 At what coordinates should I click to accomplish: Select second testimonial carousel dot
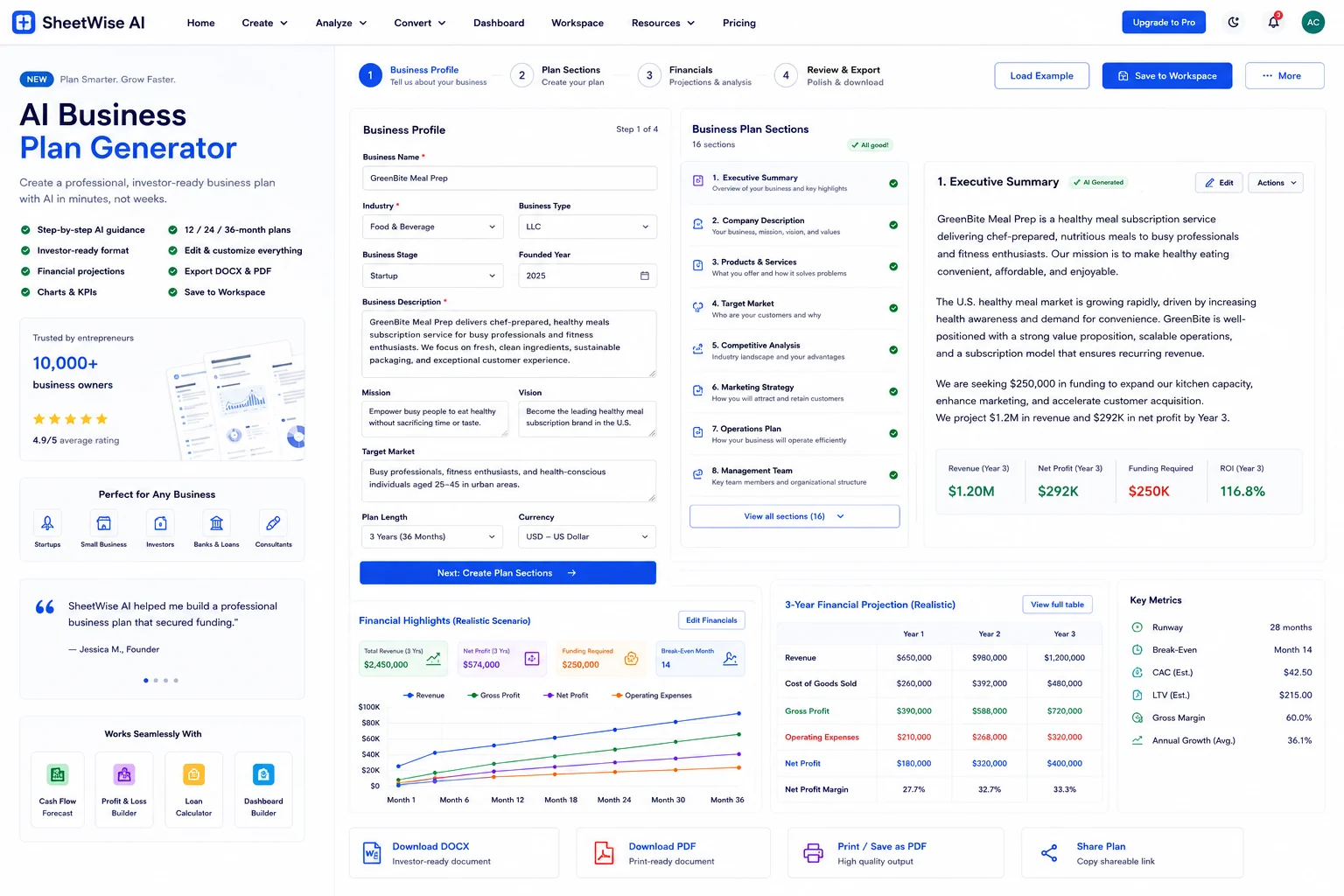[x=156, y=680]
